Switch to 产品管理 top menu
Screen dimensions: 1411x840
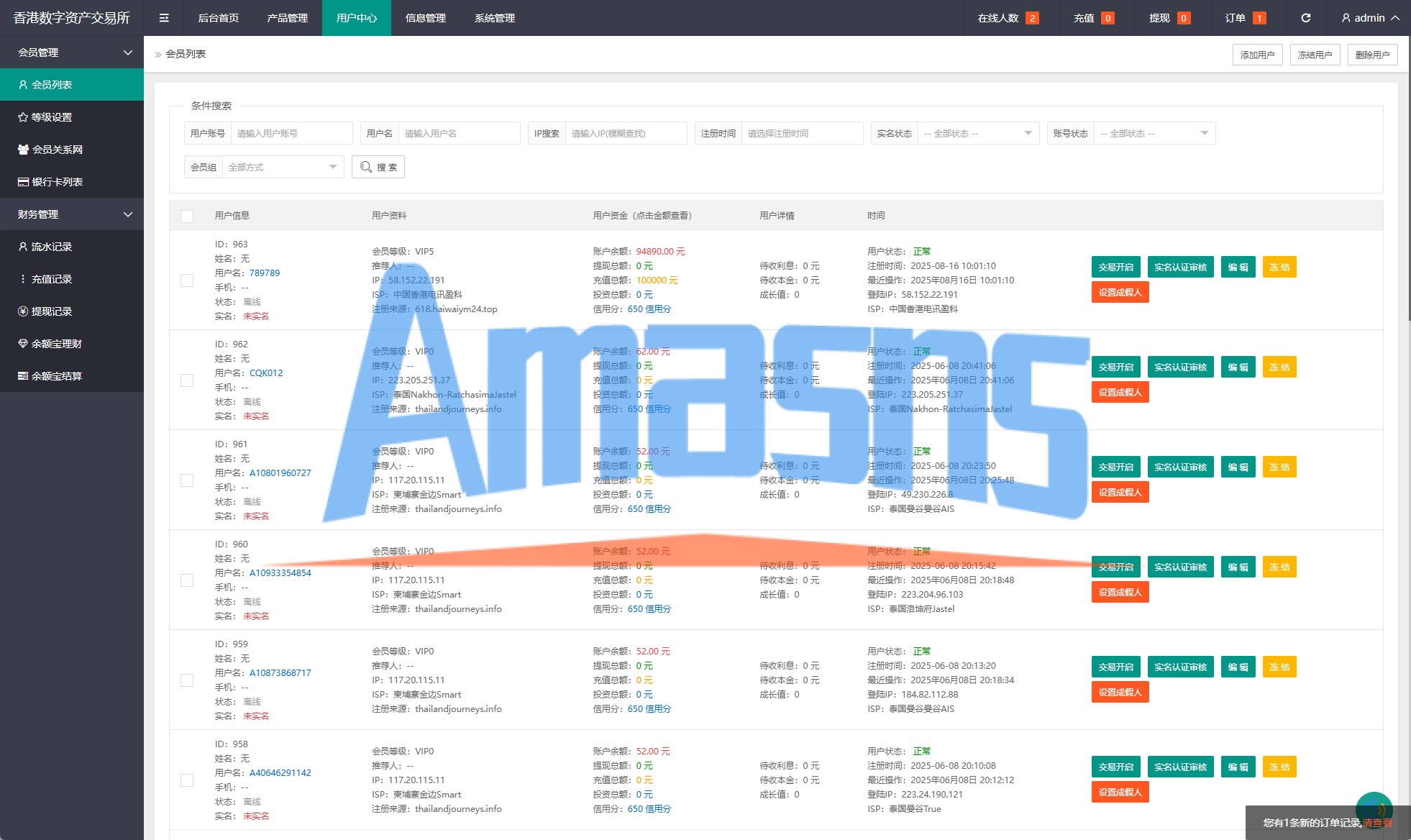[287, 18]
